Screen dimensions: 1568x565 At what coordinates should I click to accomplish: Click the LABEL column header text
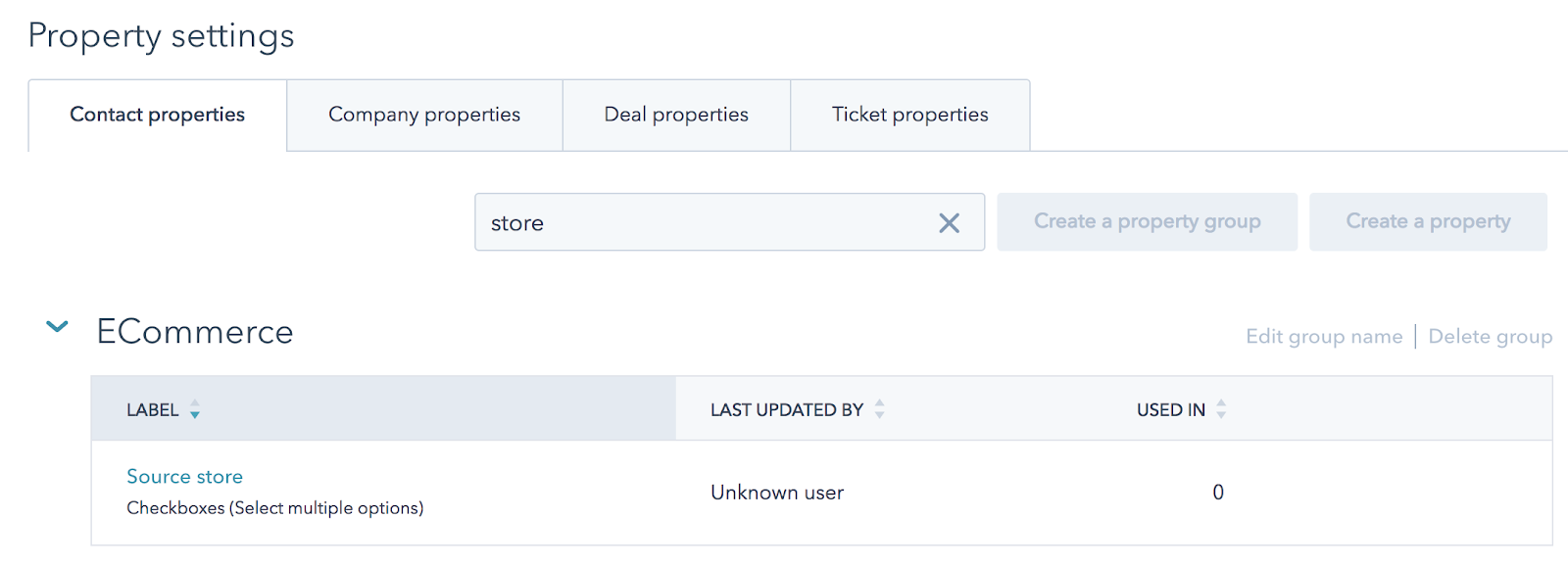[153, 410]
